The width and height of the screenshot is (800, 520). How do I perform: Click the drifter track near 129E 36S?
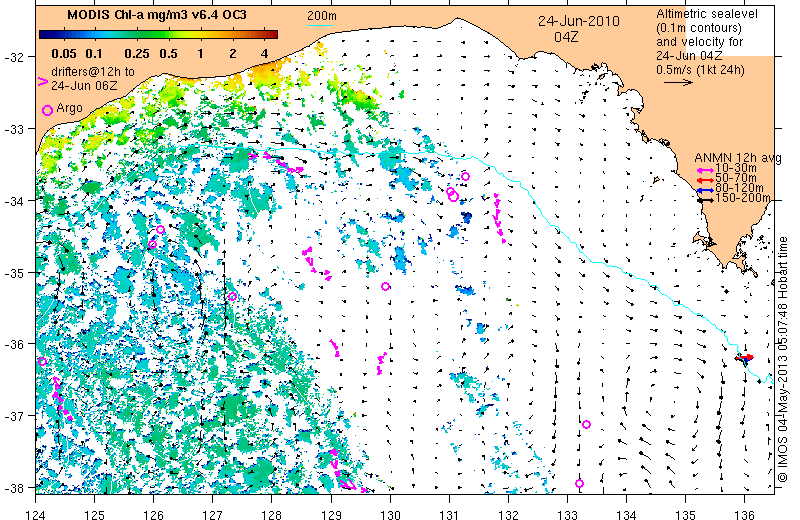click(x=335, y=348)
